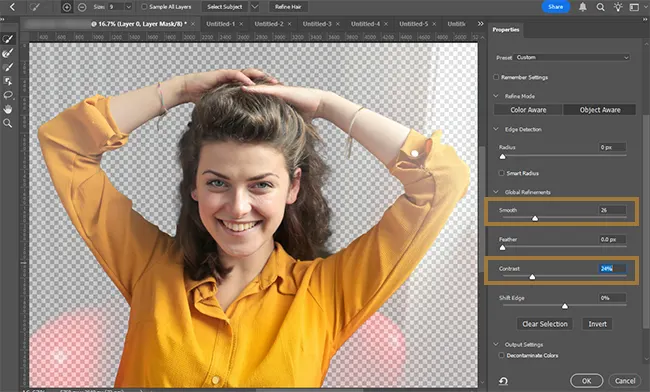The height and width of the screenshot is (392, 650).
Task: Click the Feather value field
Action: [612, 240]
